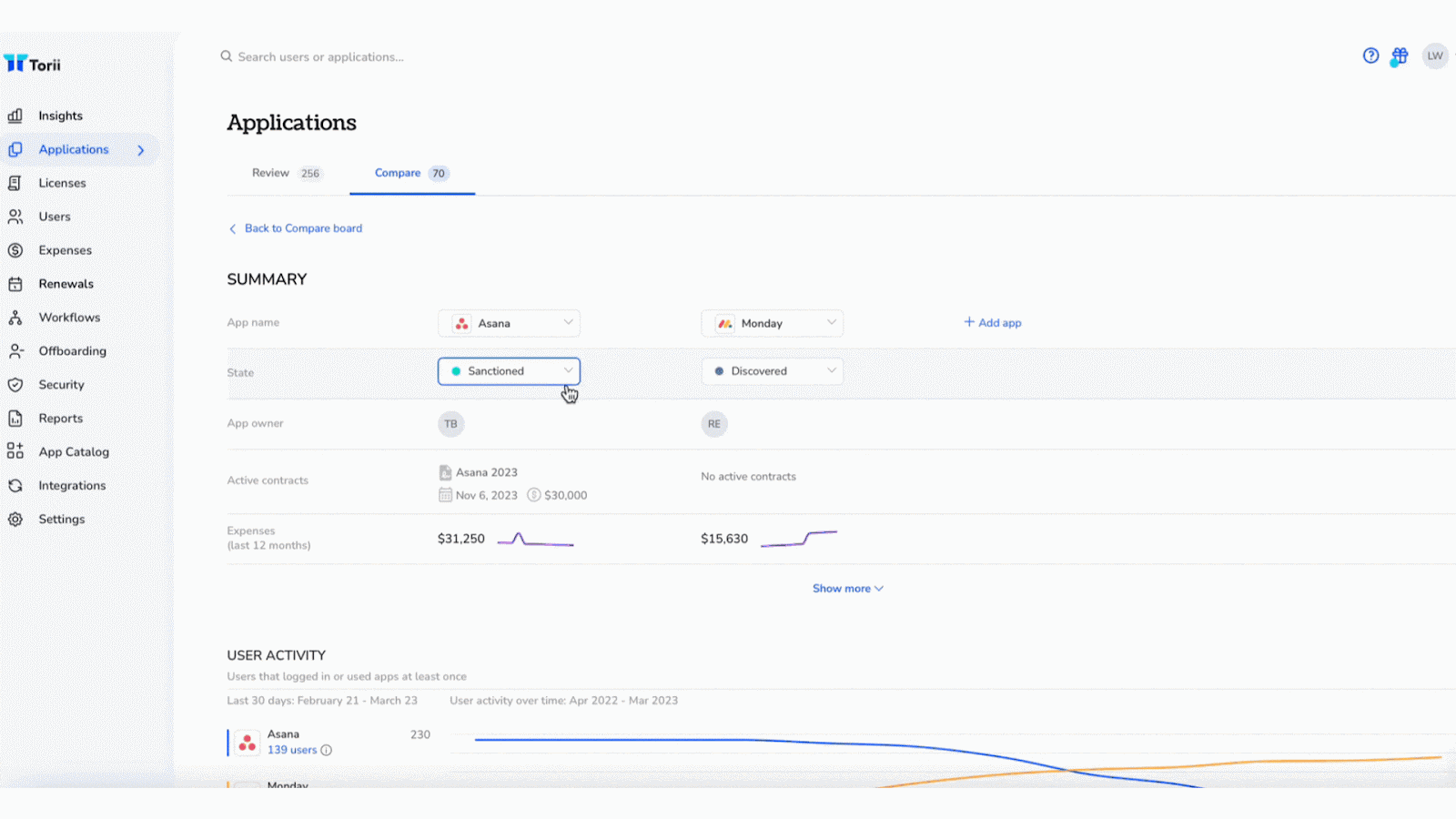Click the Users sidebar icon
This screenshot has height=819, width=1456.
coord(15,217)
